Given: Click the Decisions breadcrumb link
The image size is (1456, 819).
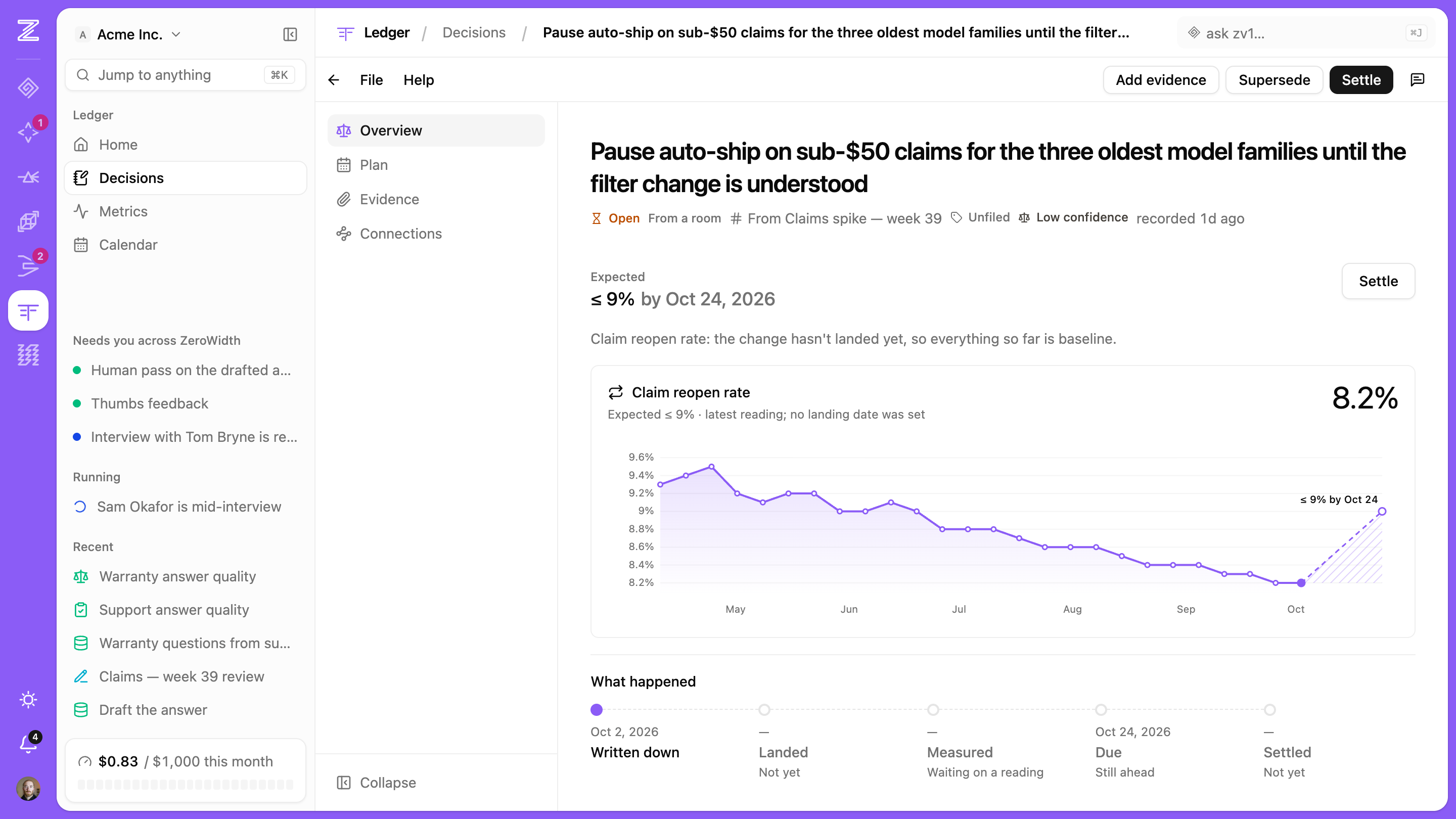Looking at the screenshot, I should tap(474, 33).
